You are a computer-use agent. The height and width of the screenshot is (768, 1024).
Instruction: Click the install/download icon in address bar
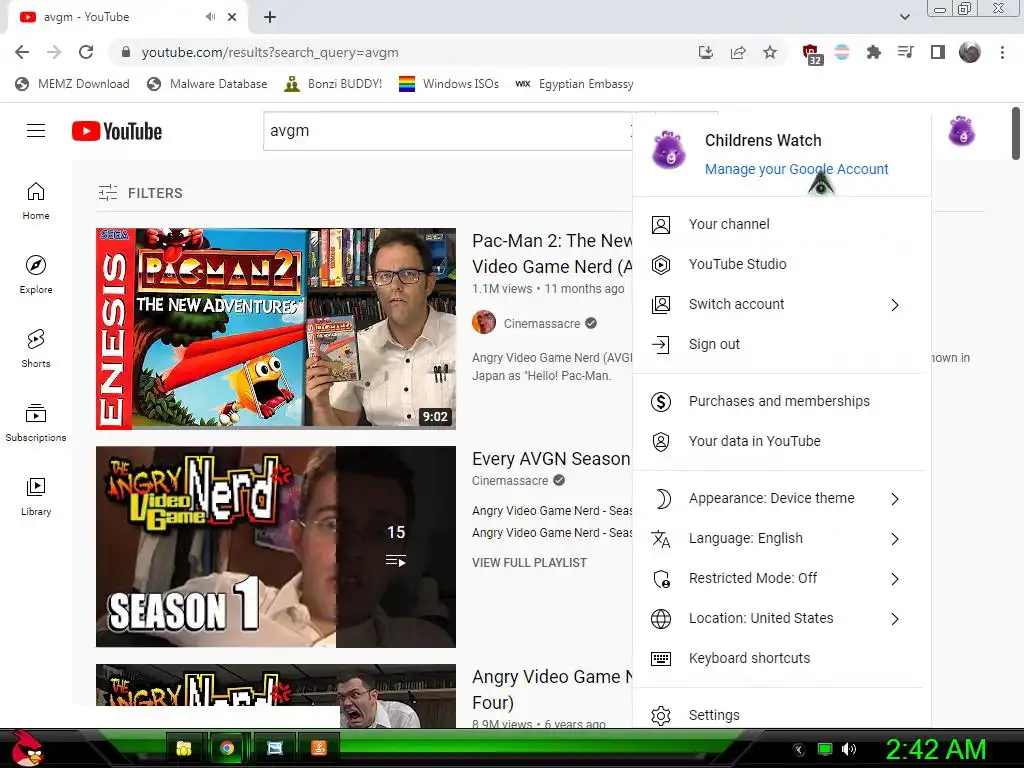[x=706, y=52]
